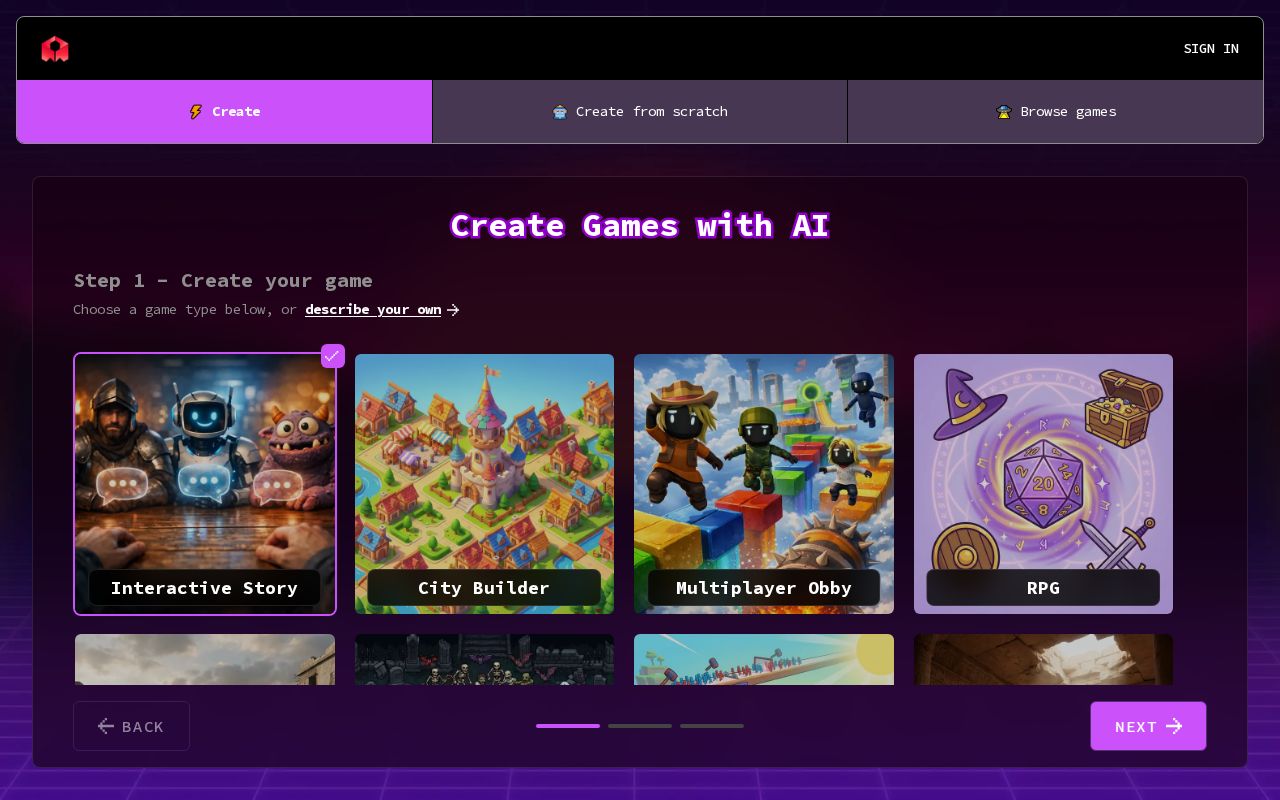Open the Browse games tab
The height and width of the screenshot is (800, 1280).
point(1055,112)
